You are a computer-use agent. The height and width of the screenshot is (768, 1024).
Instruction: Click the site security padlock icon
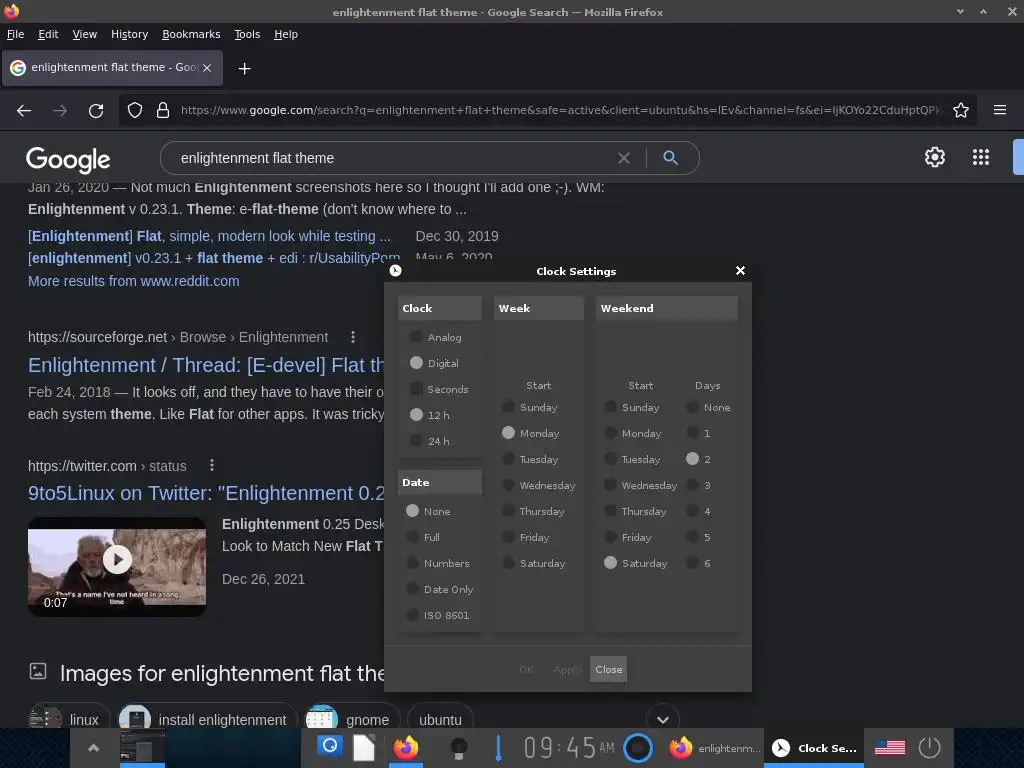point(163,110)
